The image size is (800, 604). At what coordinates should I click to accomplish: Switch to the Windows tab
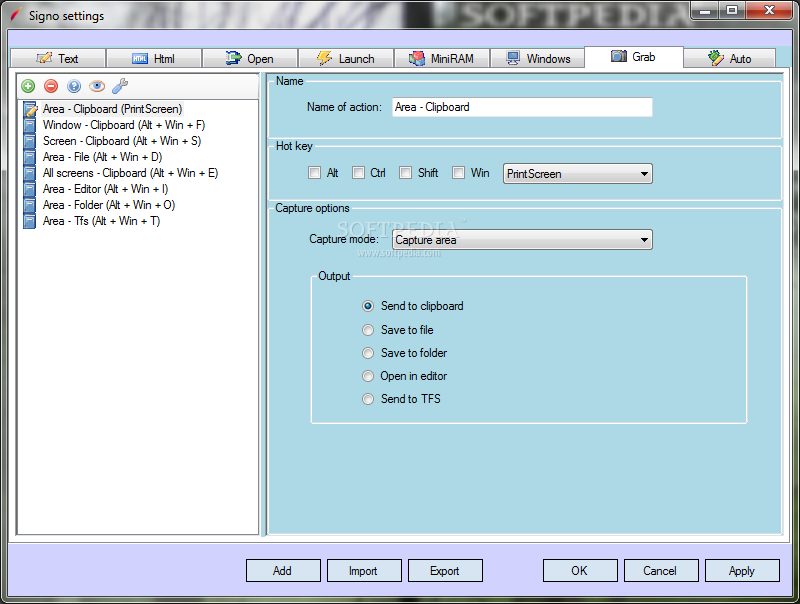(x=538, y=59)
